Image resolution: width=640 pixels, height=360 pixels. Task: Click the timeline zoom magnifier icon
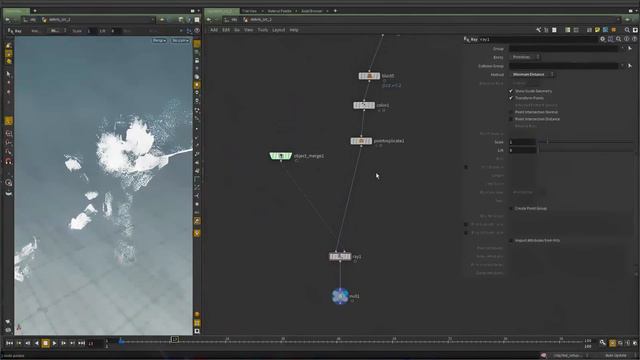(602, 343)
